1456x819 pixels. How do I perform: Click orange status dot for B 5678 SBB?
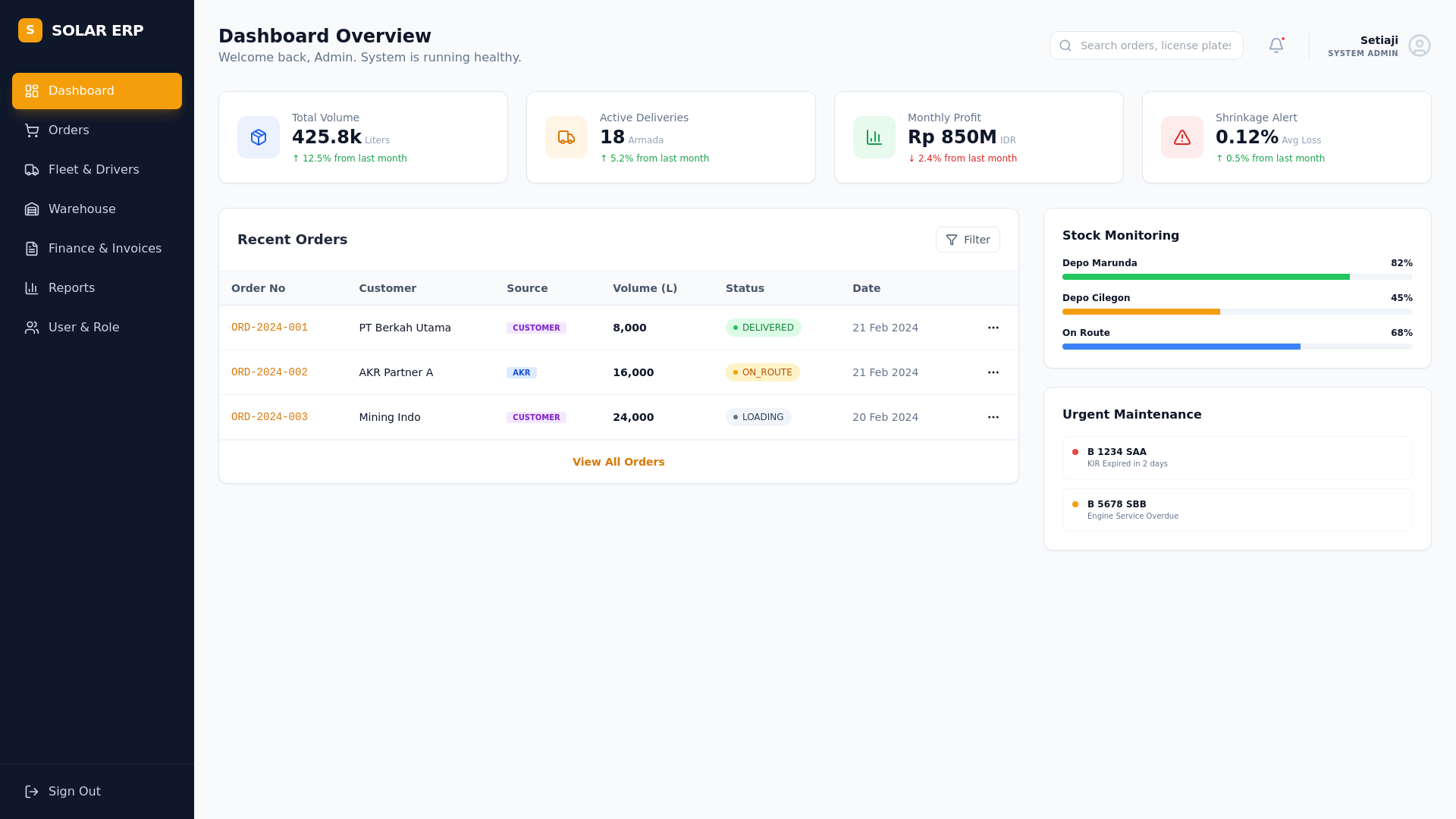pos(1075,504)
